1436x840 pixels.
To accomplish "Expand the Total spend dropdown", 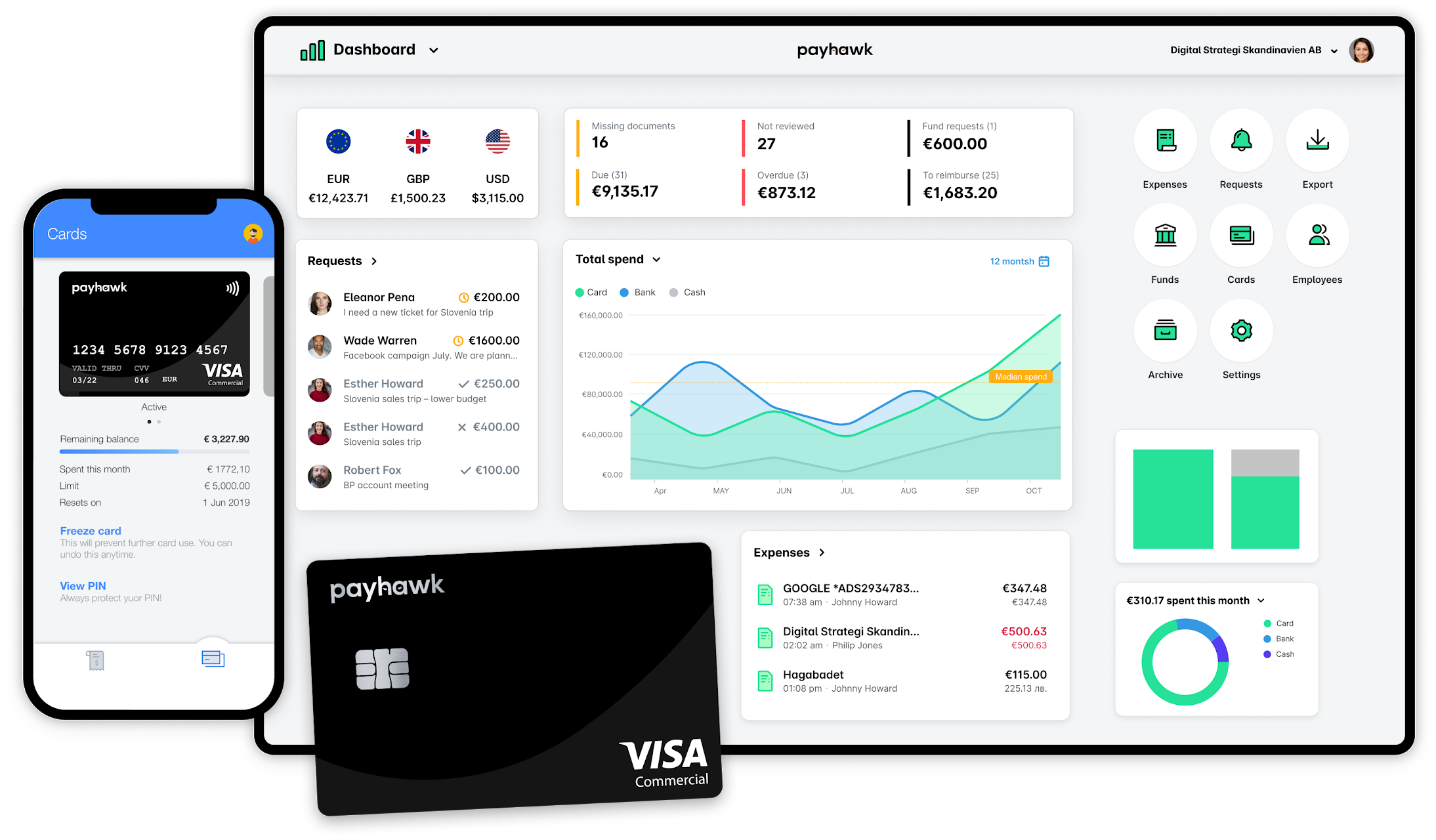I will click(657, 260).
